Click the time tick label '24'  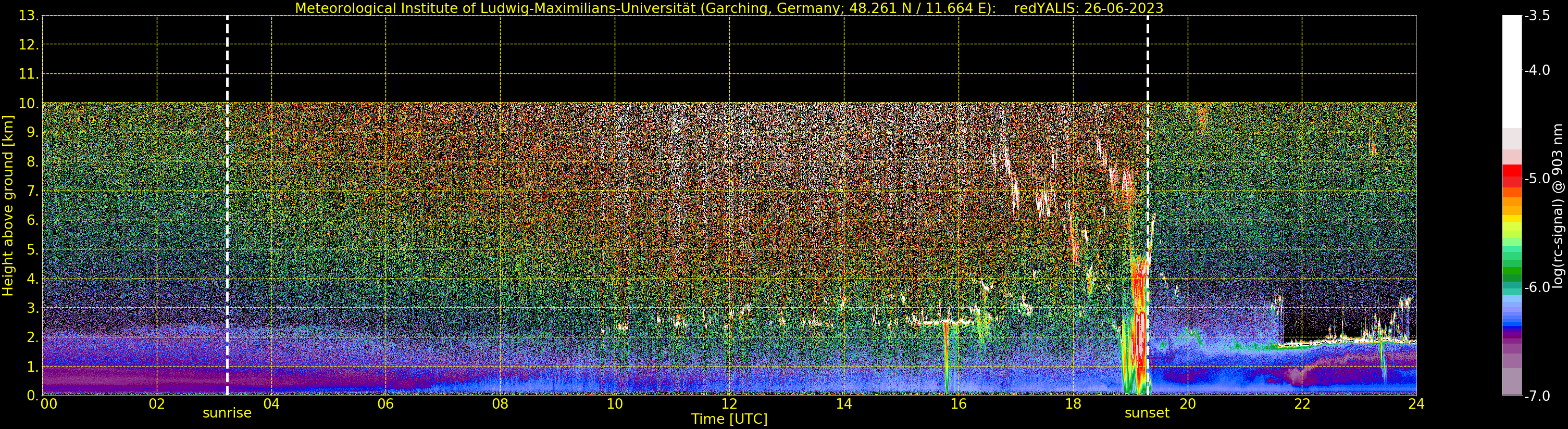tap(1416, 404)
